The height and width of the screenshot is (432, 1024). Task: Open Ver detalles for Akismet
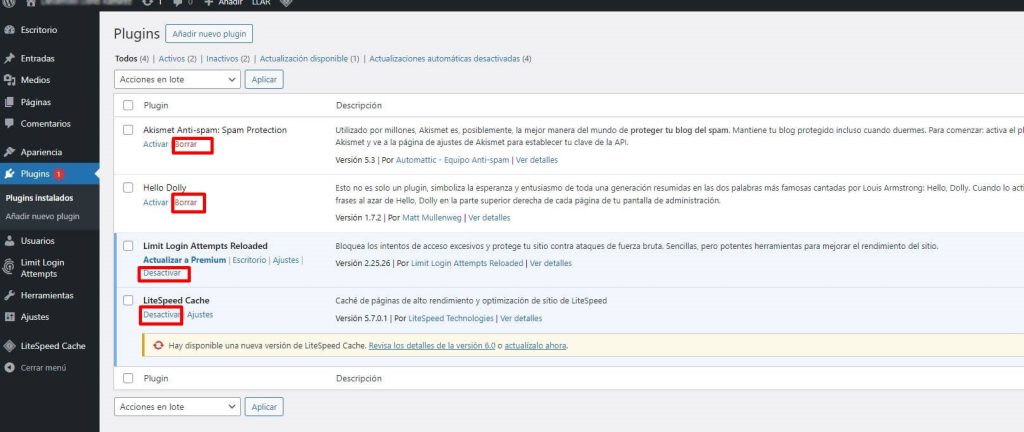(537, 160)
